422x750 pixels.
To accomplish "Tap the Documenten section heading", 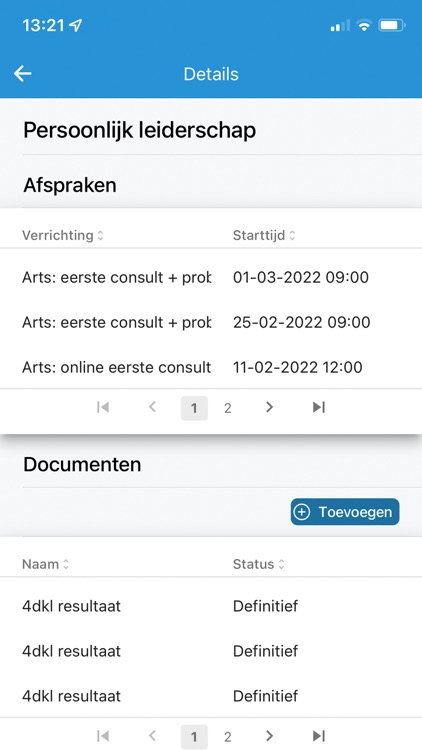I will pos(82,464).
